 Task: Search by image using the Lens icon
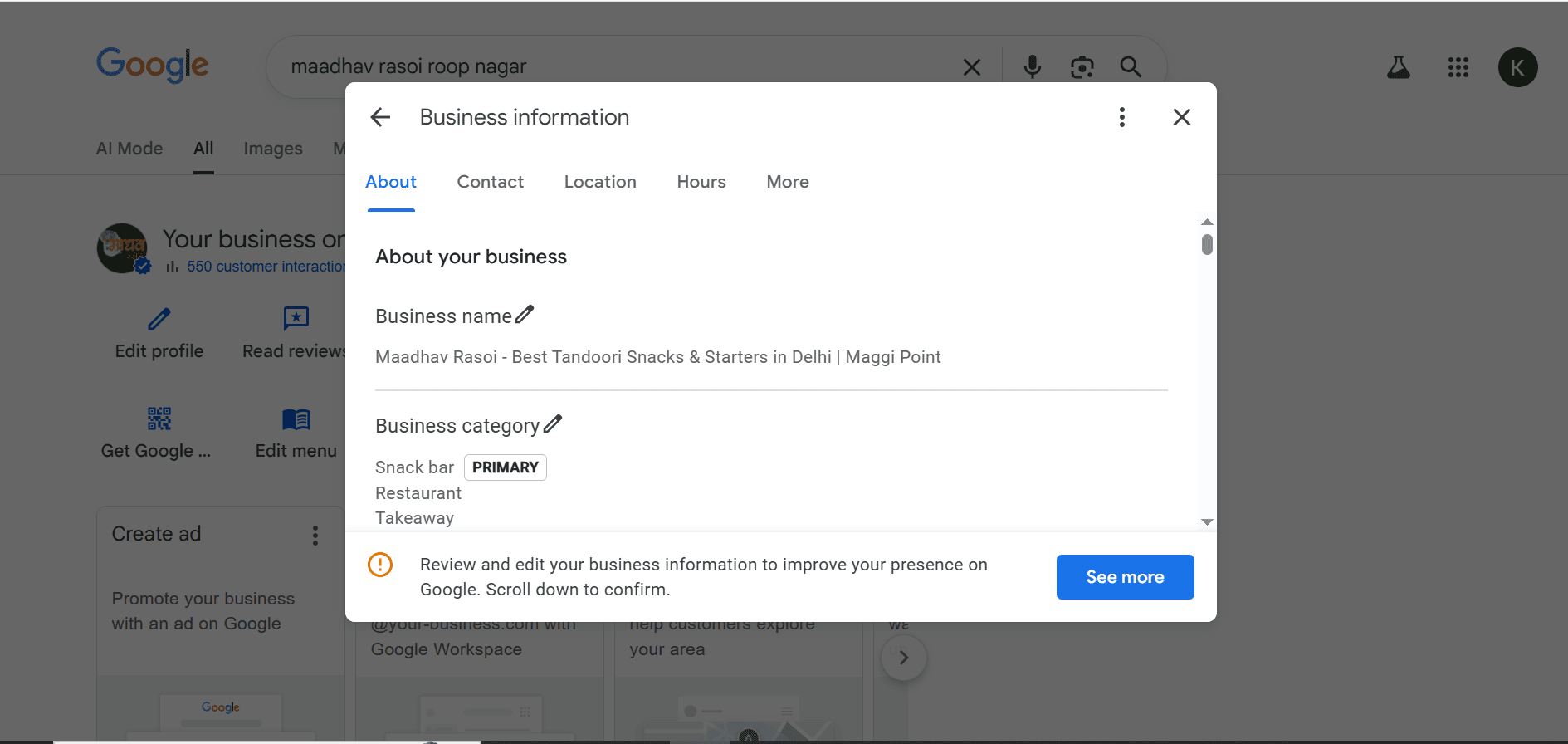pos(1082,67)
